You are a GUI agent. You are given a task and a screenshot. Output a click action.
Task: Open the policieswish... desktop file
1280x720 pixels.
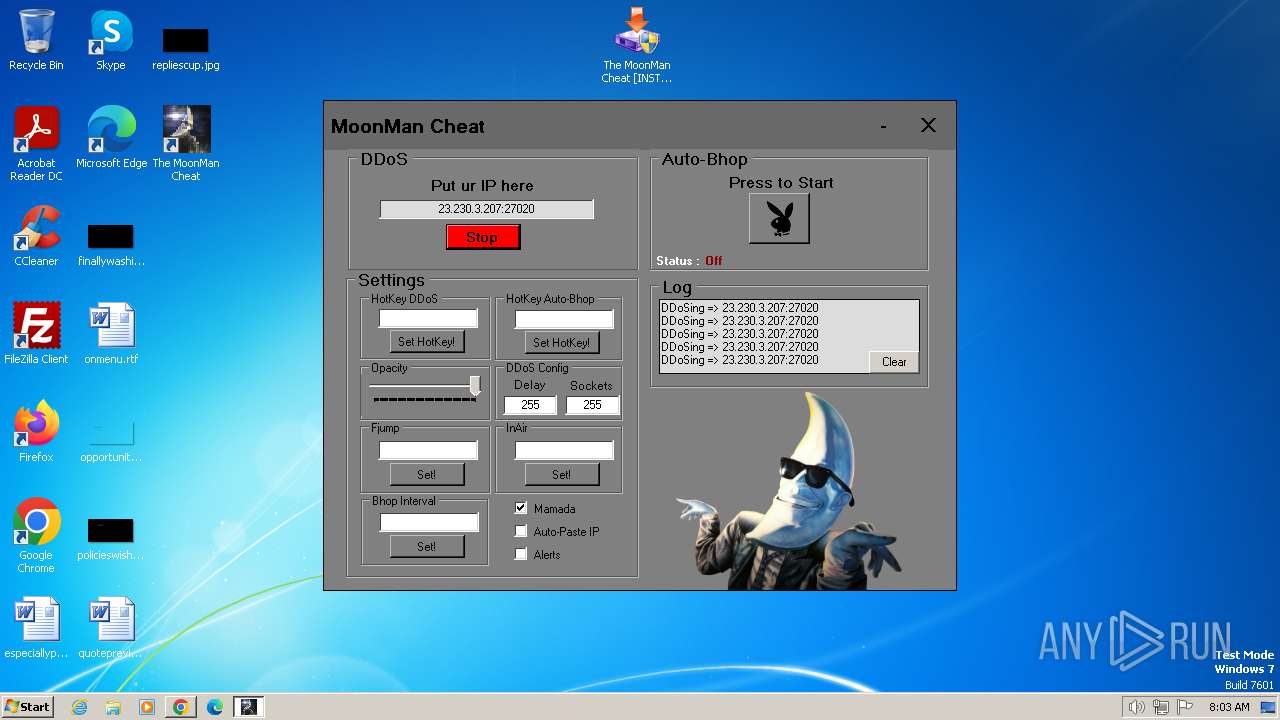(x=111, y=538)
